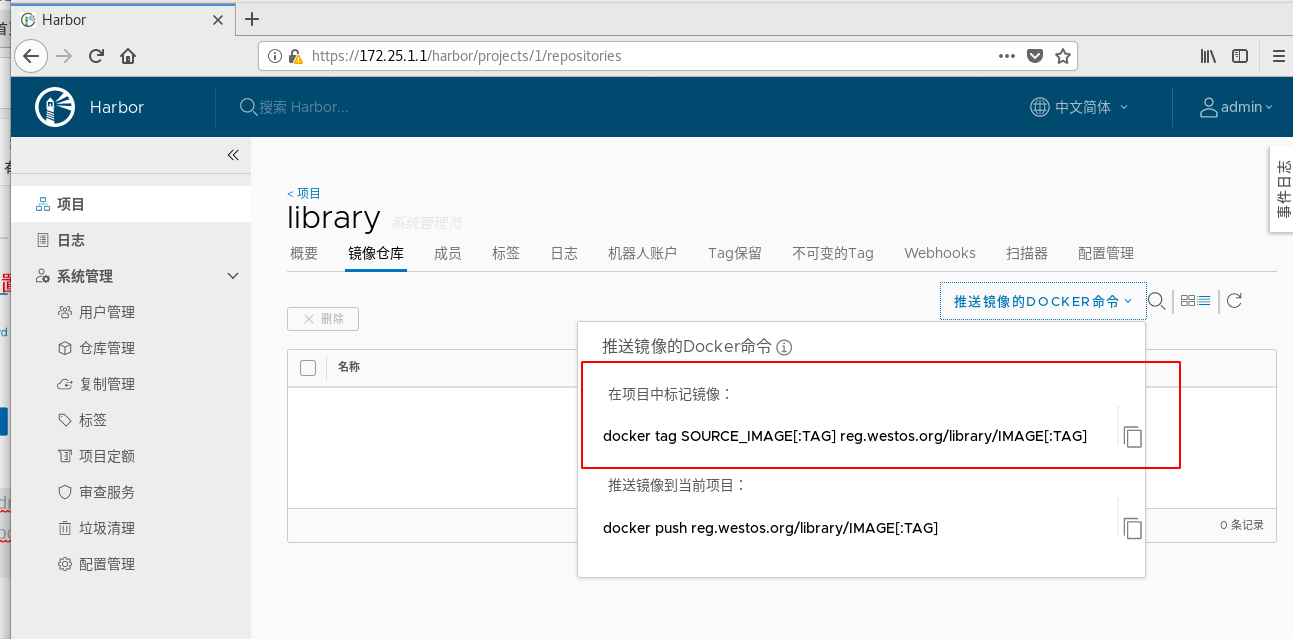Open the 不可变的Tag tab
The image size is (1293, 639).
click(x=833, y=253)
